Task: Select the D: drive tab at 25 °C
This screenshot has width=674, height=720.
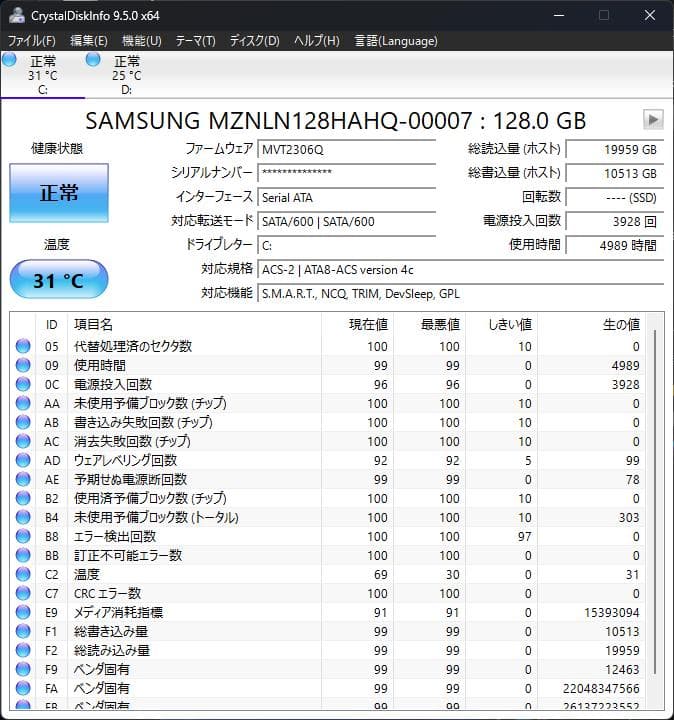Action: [127, 74]
